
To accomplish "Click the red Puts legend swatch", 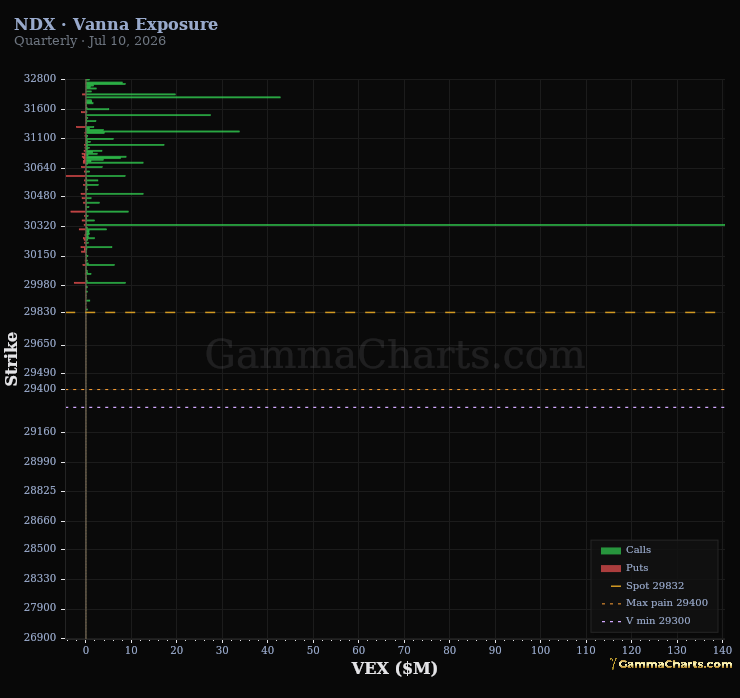I will [610, 568].
